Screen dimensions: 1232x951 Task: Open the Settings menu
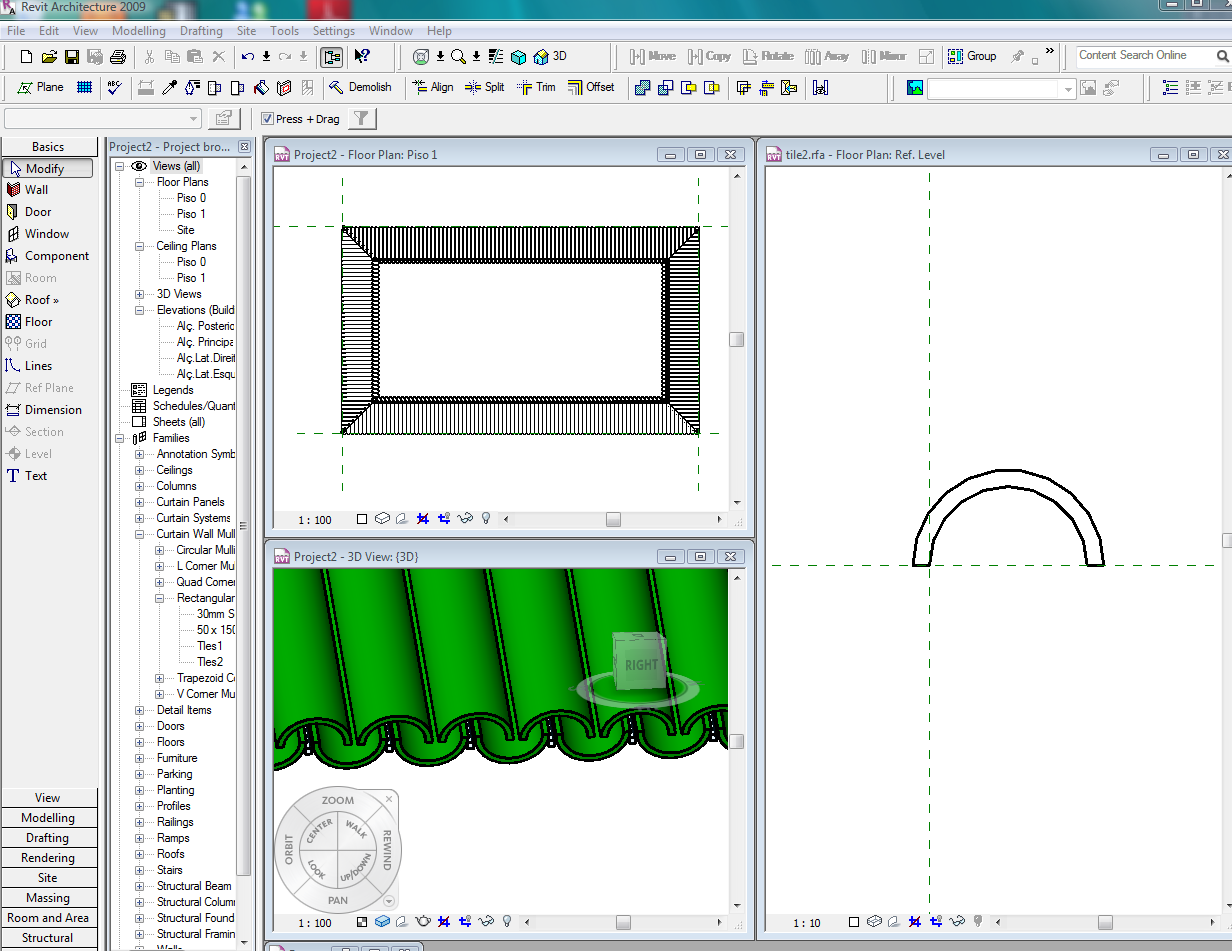[334, 31]
